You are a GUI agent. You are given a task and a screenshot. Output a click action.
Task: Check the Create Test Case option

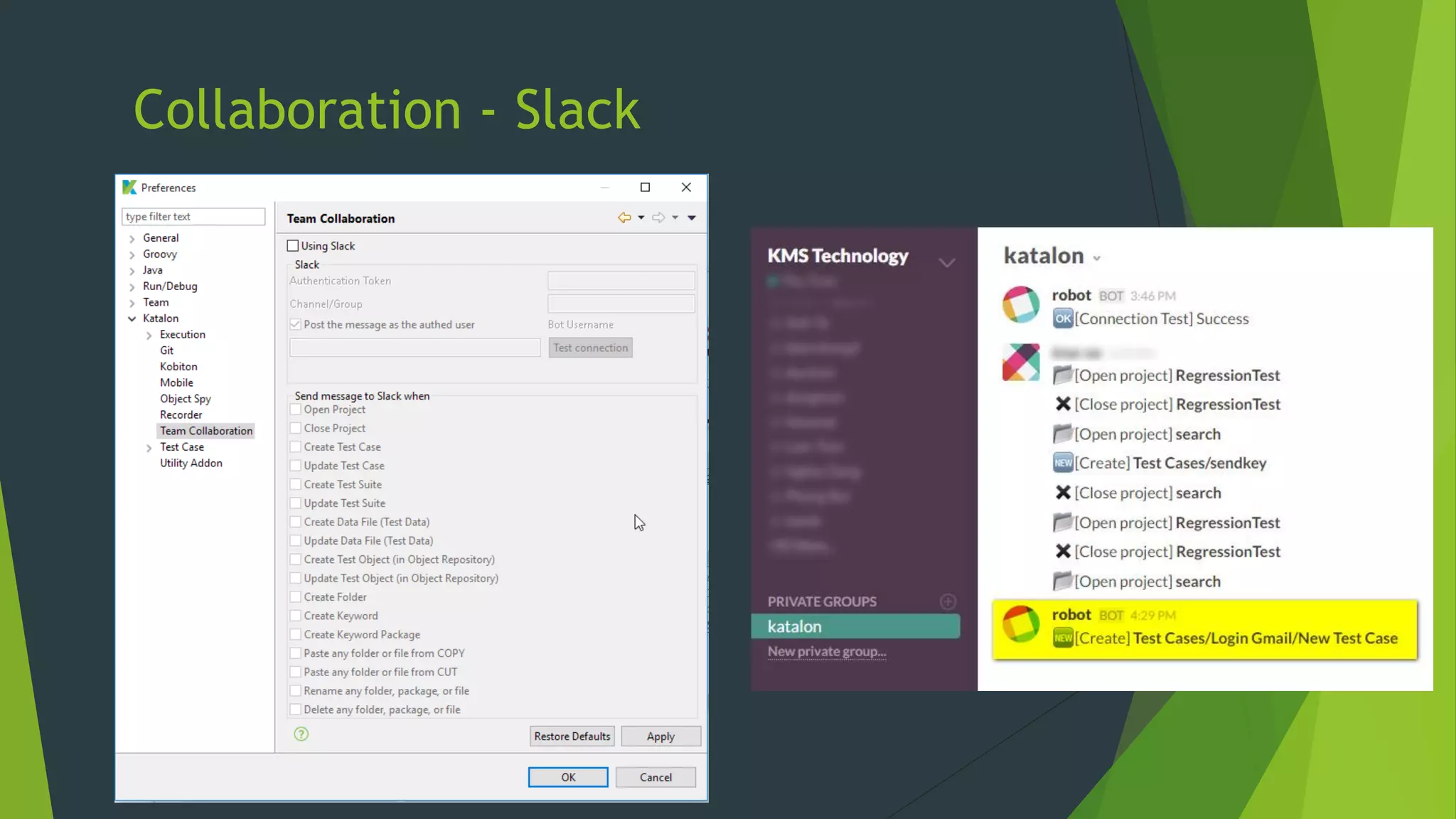point(295,447)
